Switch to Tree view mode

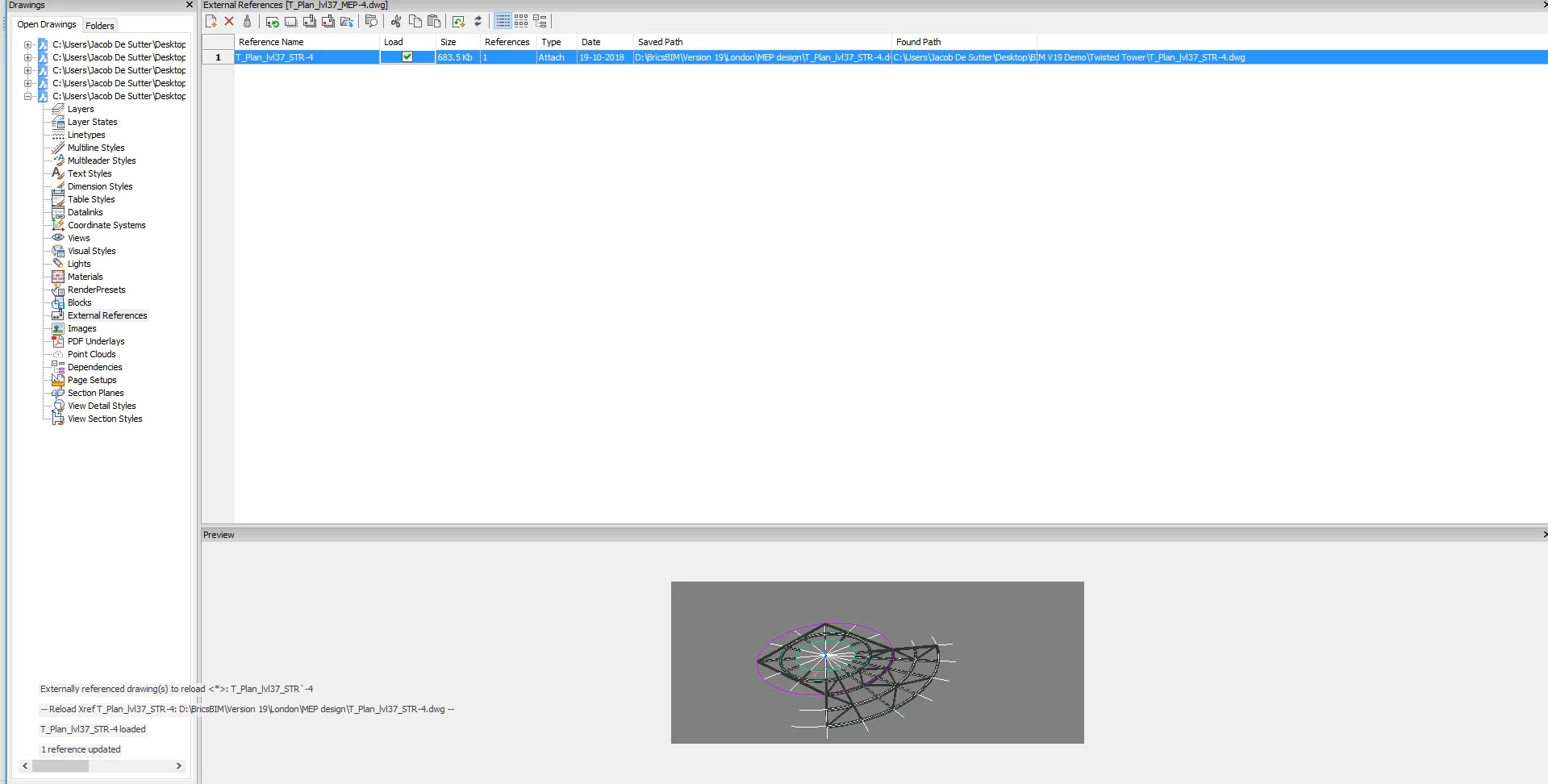pos(540,22)
